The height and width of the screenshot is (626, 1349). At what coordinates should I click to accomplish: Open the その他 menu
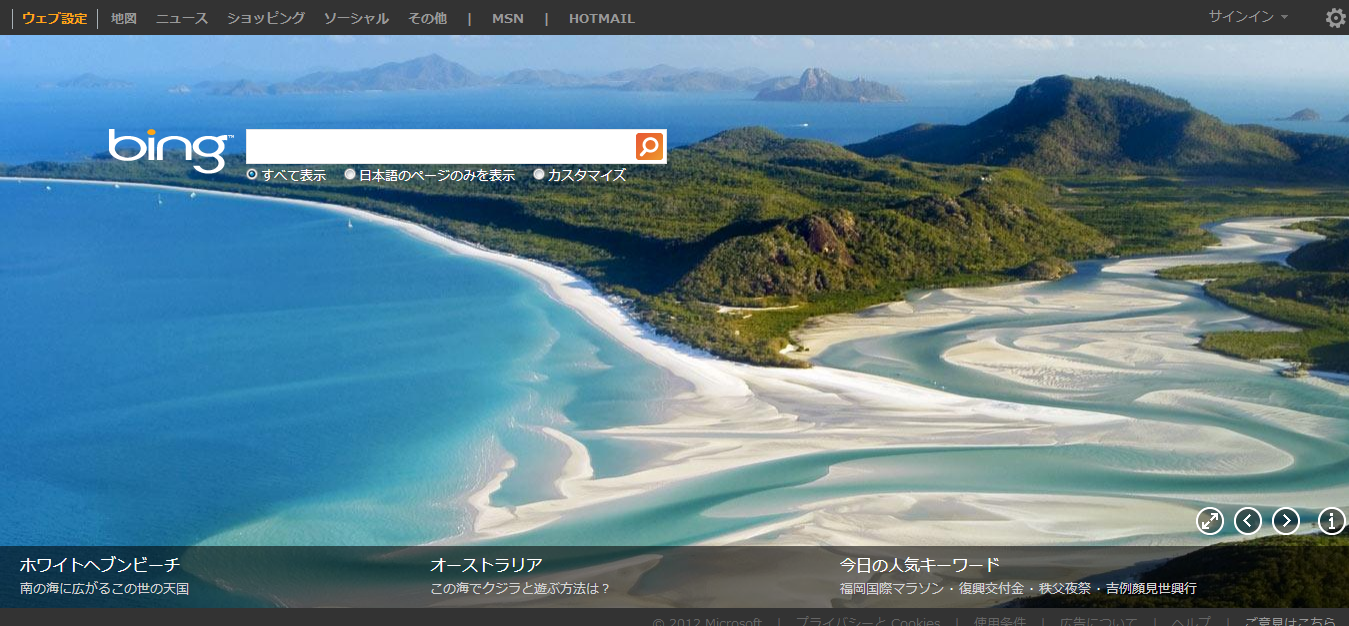[427, 18]
